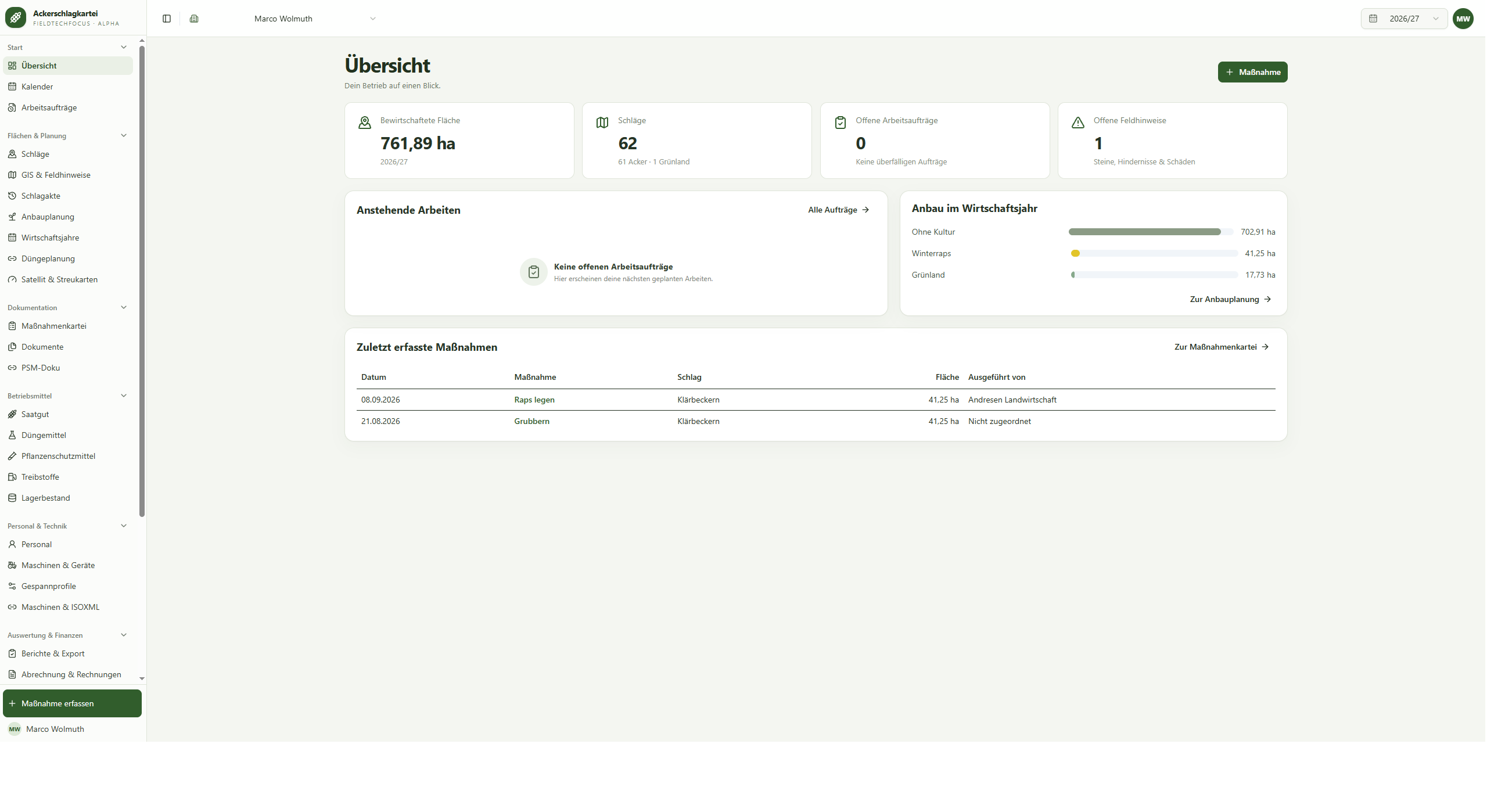The width and height of the screenshot is (1487, 812).
Task: Click the sidebar vertical scrollbar
Action: pos(142,281)
